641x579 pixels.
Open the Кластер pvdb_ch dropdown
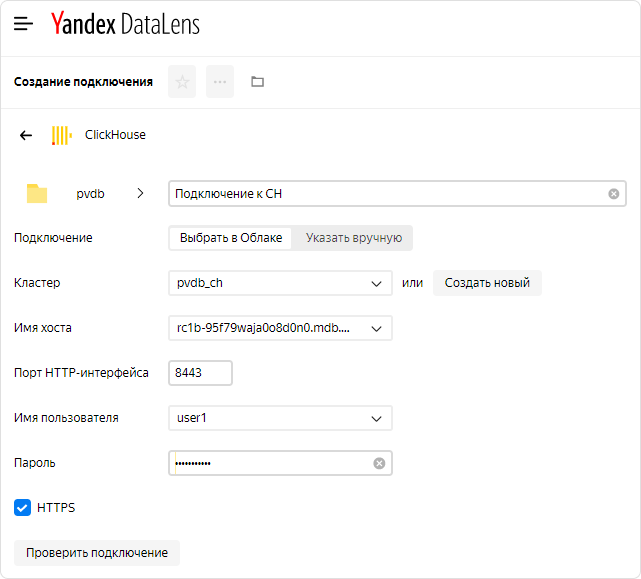point(280,283)
